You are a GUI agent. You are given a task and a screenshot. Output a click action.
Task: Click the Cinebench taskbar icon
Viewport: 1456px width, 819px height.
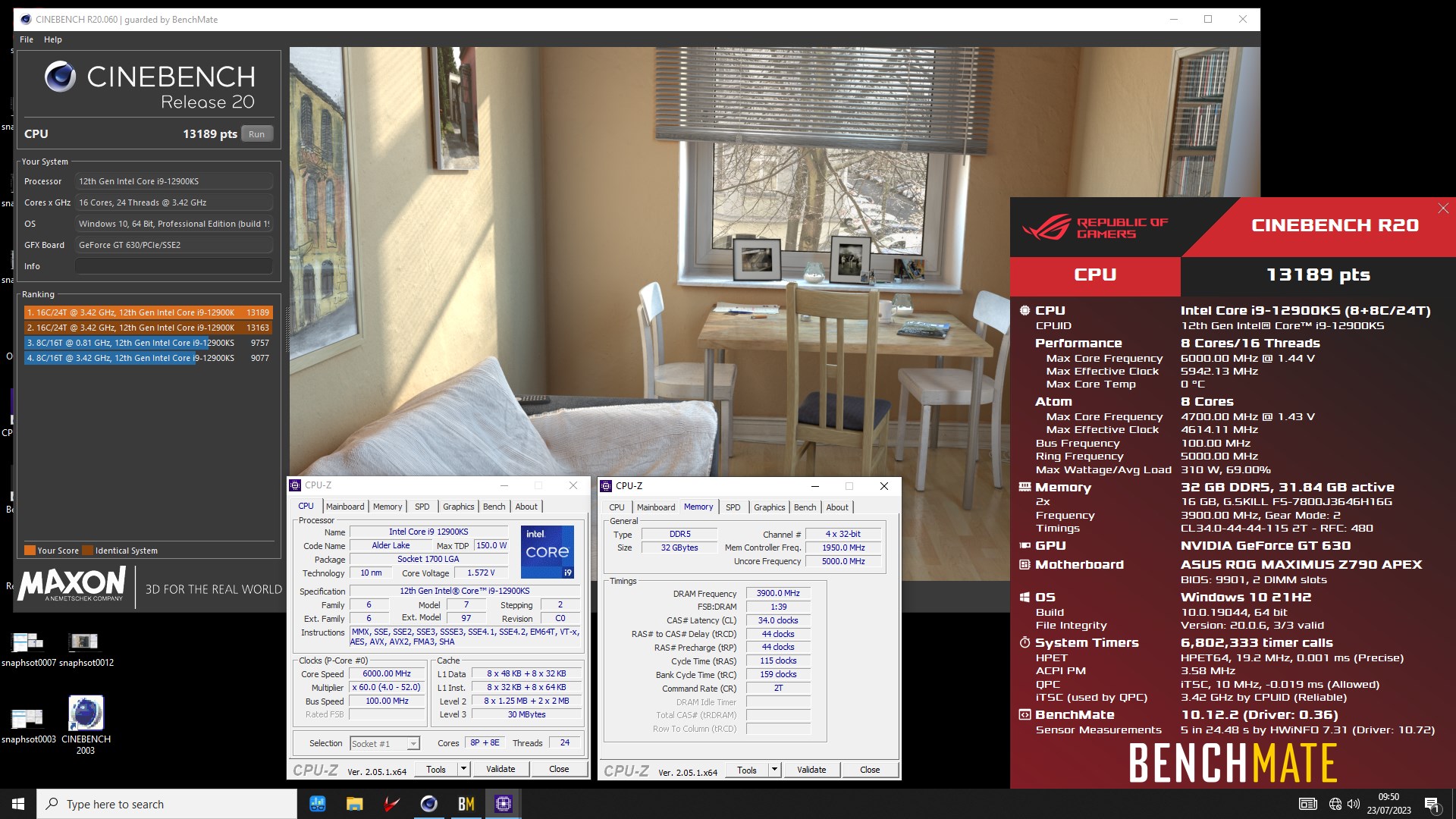(429, 804)
